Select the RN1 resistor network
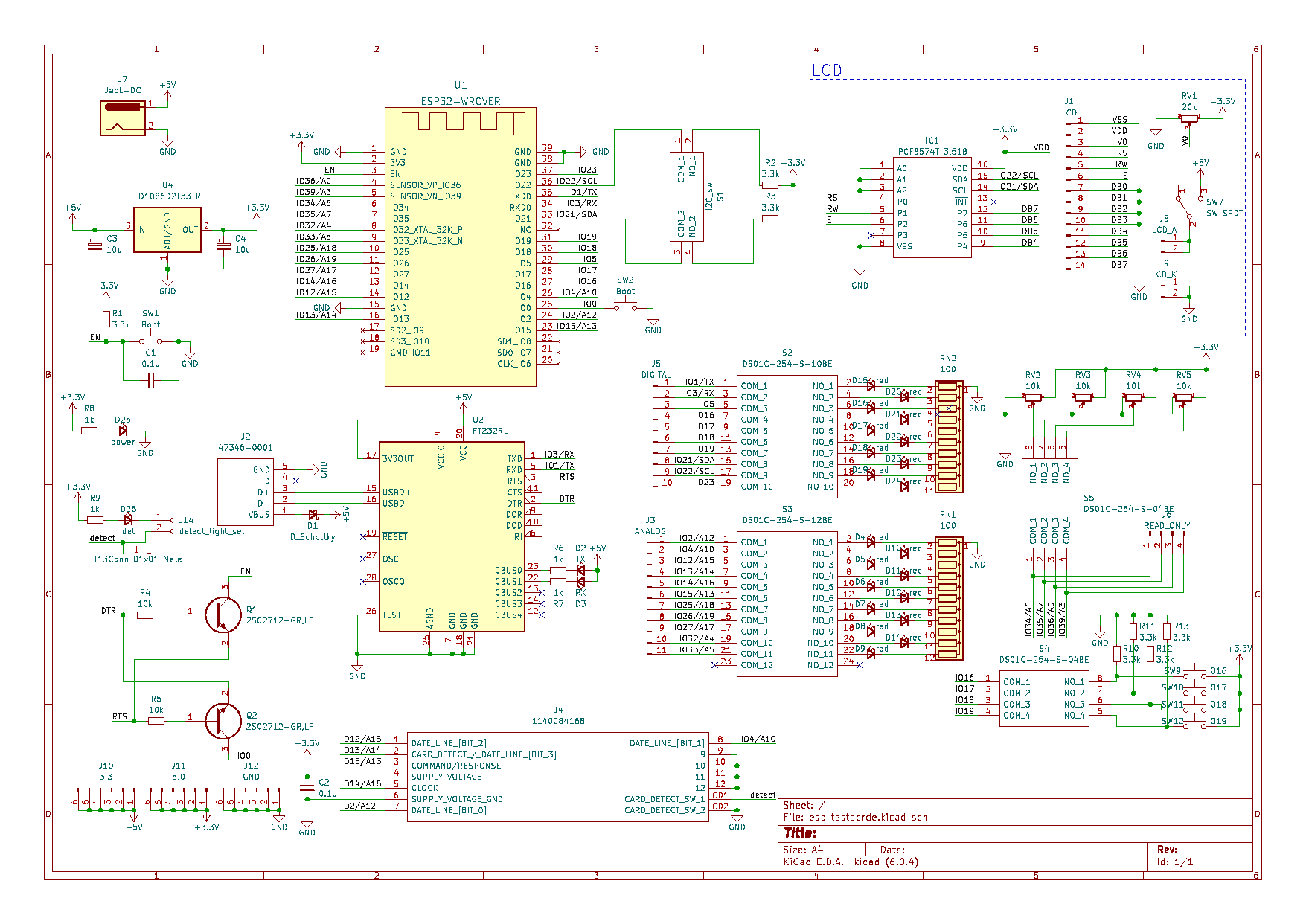The image size is (1306, 924). pos(948,598)
